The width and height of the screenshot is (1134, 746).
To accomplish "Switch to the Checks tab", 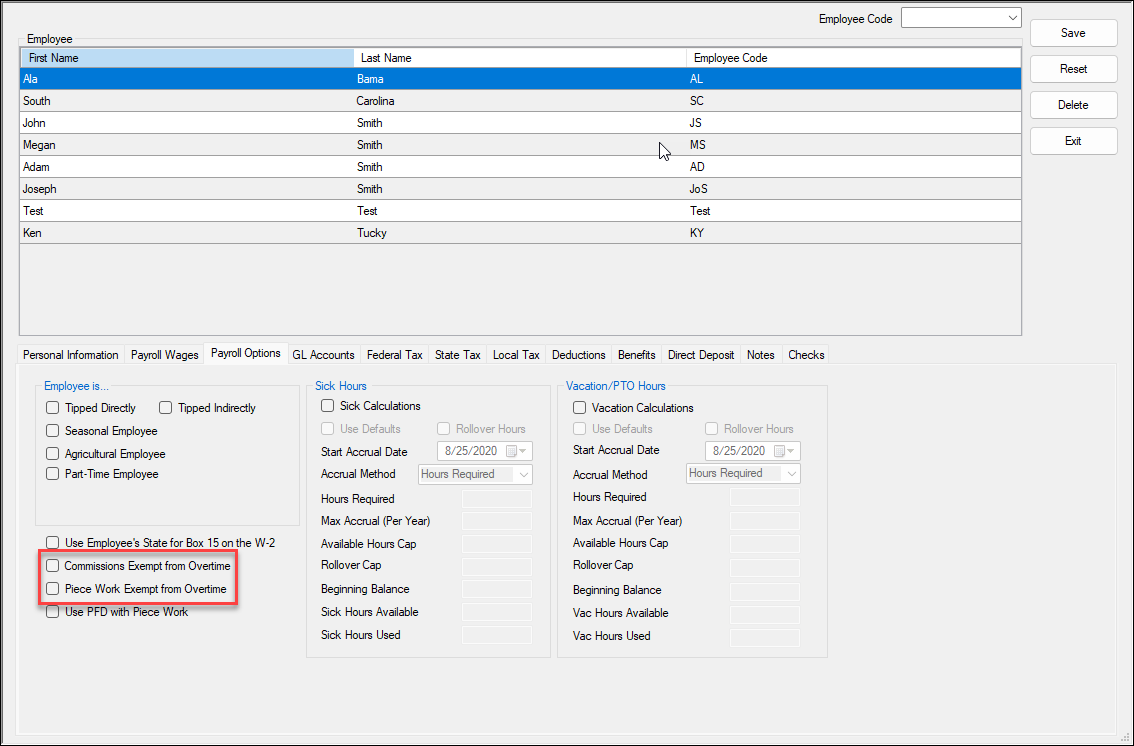I will 806,355.
